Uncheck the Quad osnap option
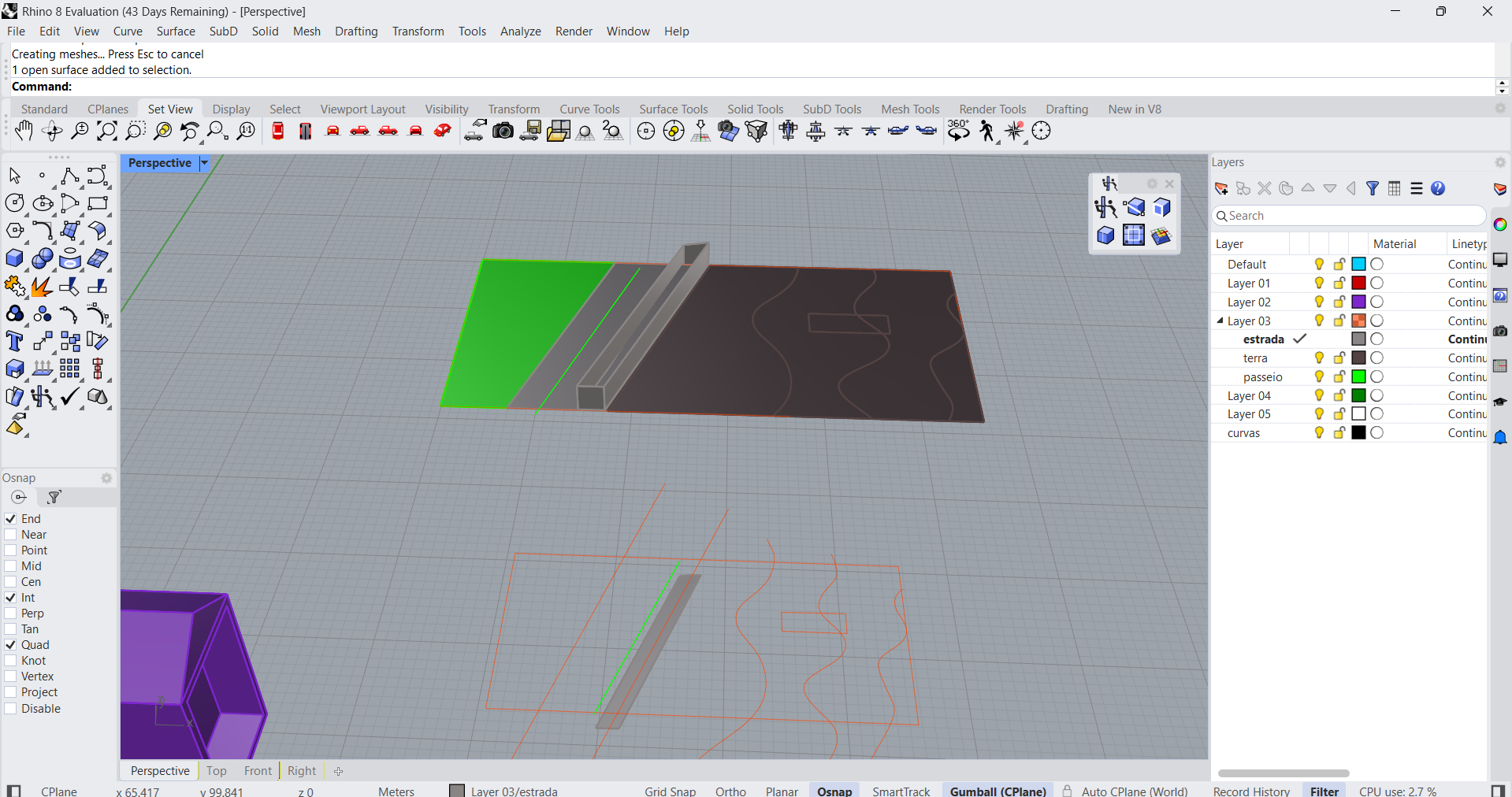Screen dimensions: 1512x797 pos(11,645)
